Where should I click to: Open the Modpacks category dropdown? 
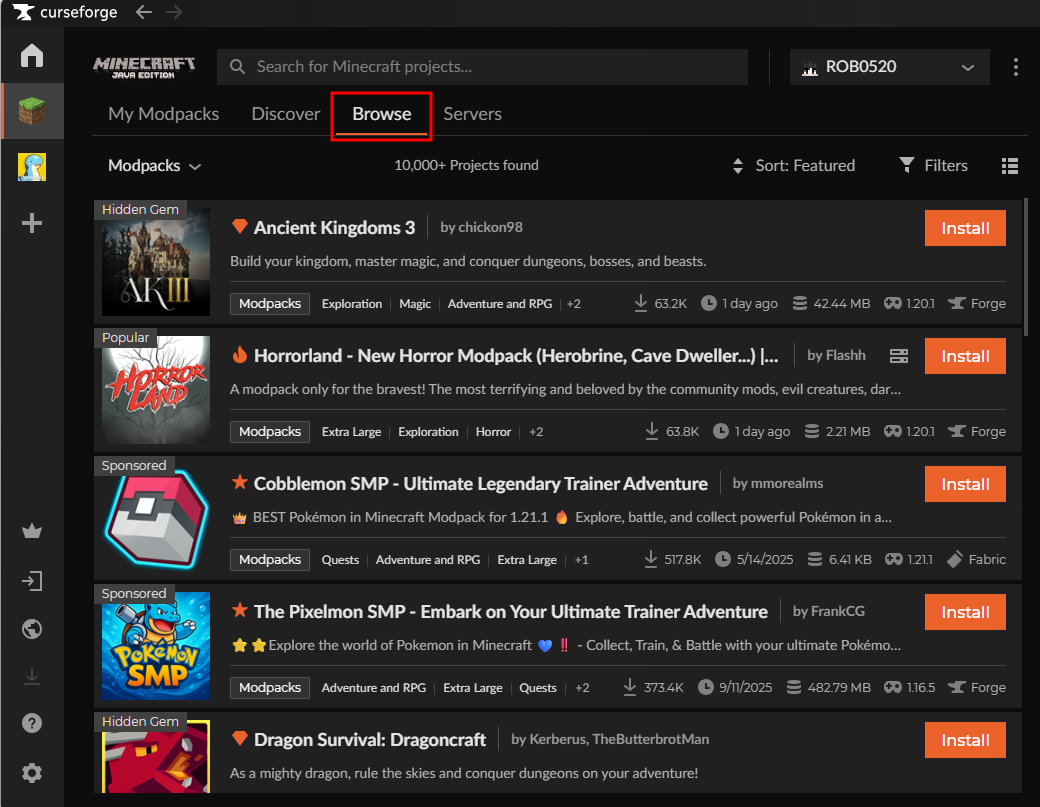click(154, 166)
